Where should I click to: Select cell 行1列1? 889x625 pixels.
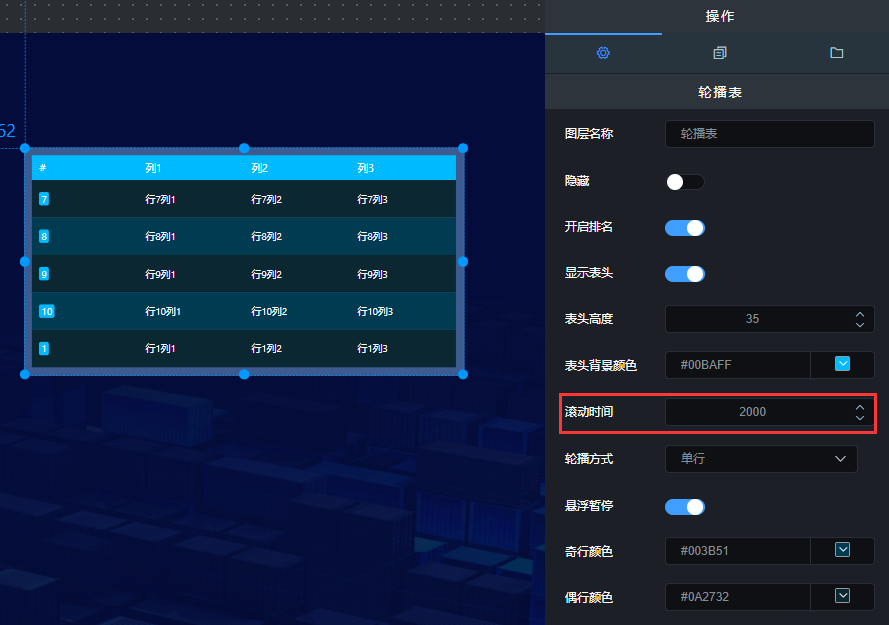[x=160, y=348]
